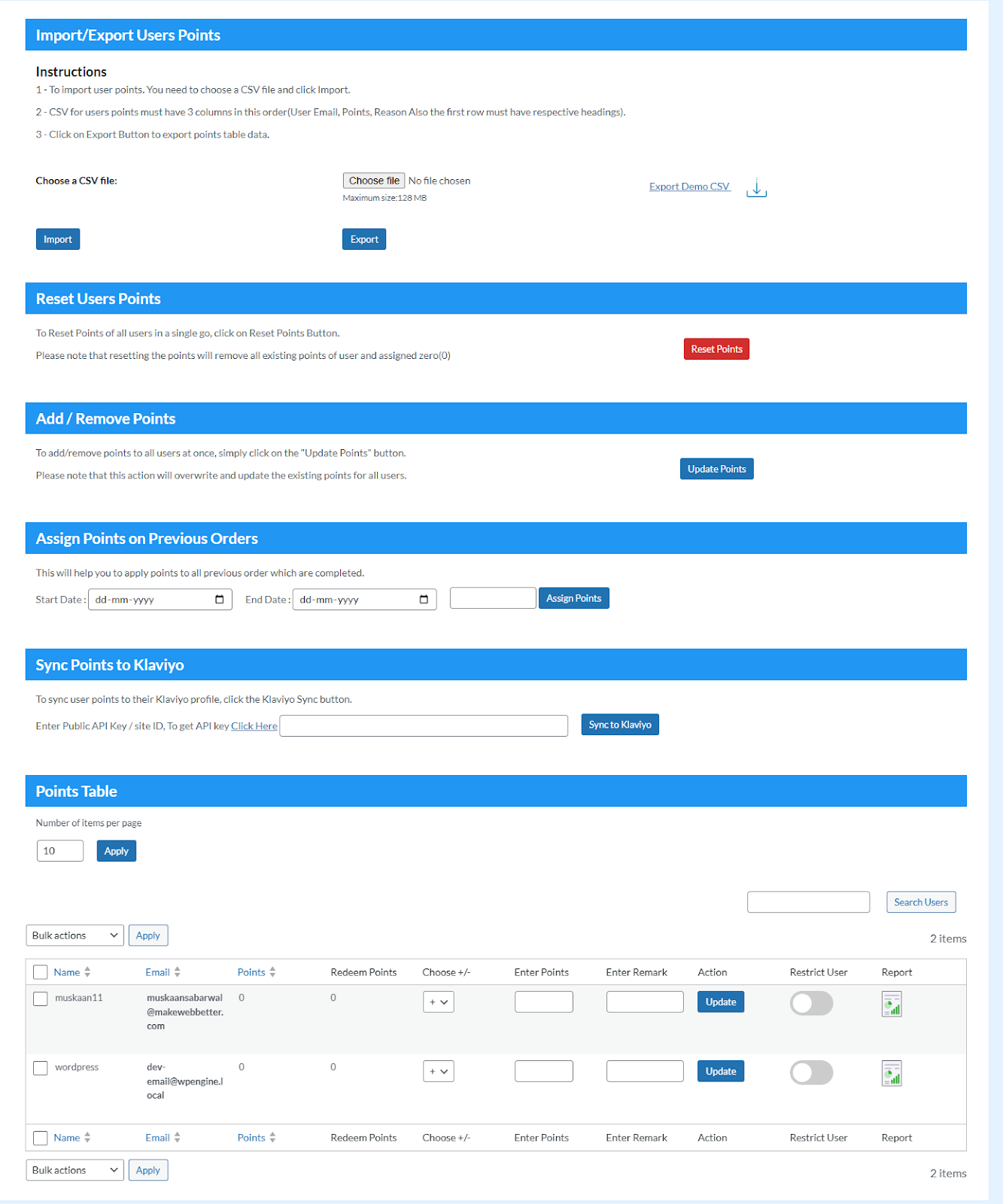Image resolution: width=1003 pixels, height=1204 pixels.
Task: Click the Choose file button
Action: pyautogui.click(x=374, y=181)
